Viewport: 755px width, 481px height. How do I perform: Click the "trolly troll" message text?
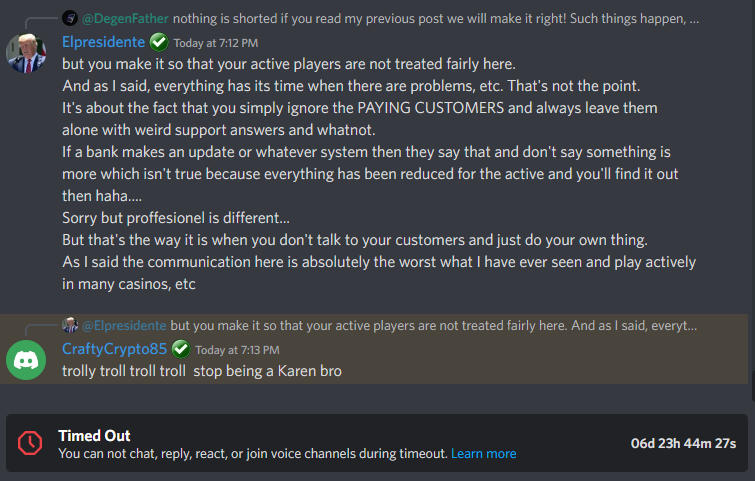pyautogui.click(x=202, y=371)
